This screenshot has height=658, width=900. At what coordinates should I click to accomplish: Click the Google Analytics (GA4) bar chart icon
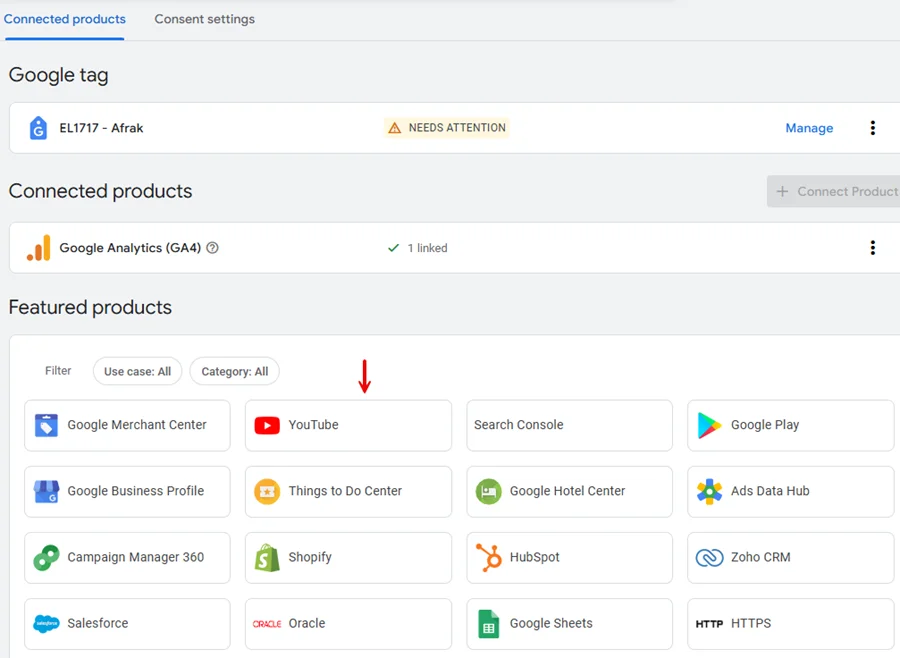(x=38, y=248)
